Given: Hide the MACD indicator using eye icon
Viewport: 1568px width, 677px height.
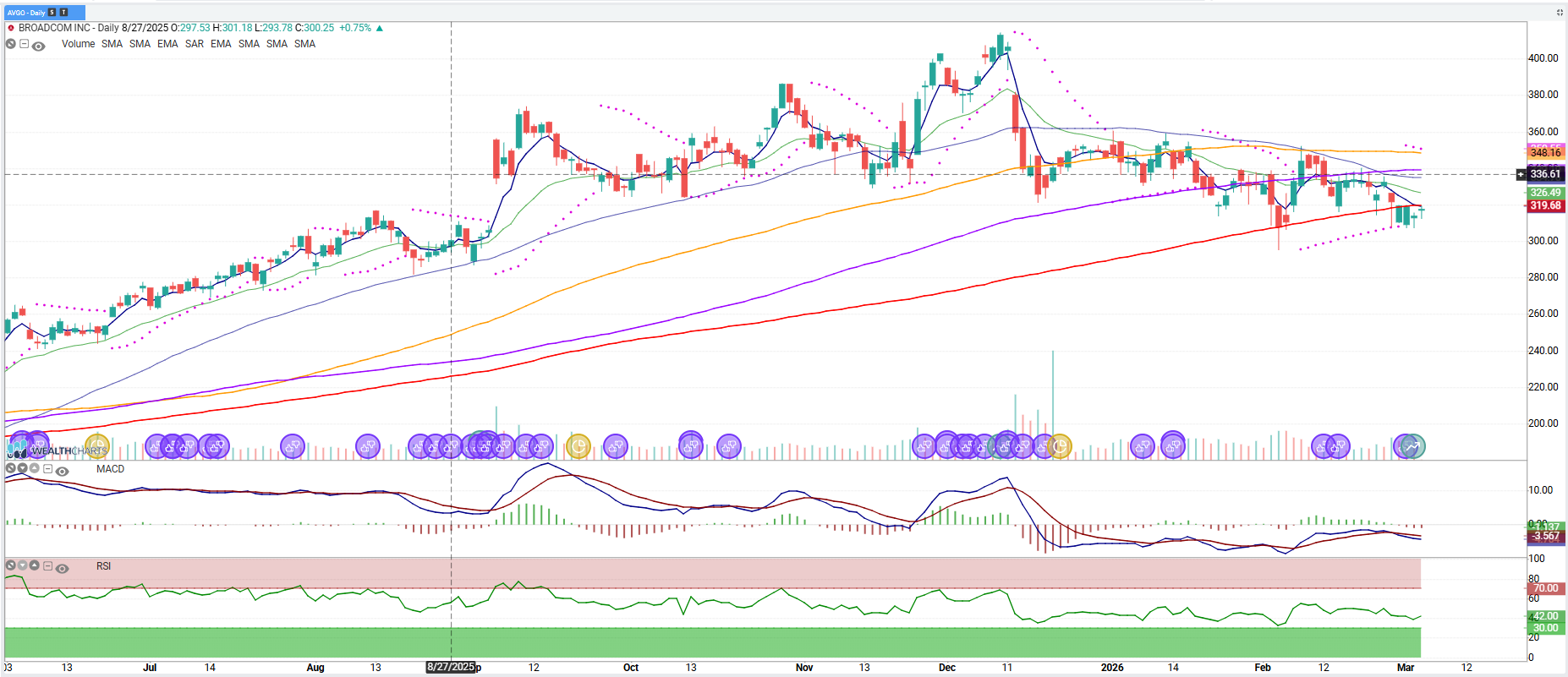Looking at the screenshot, I should pyautogui.click(x=62, y=471).
